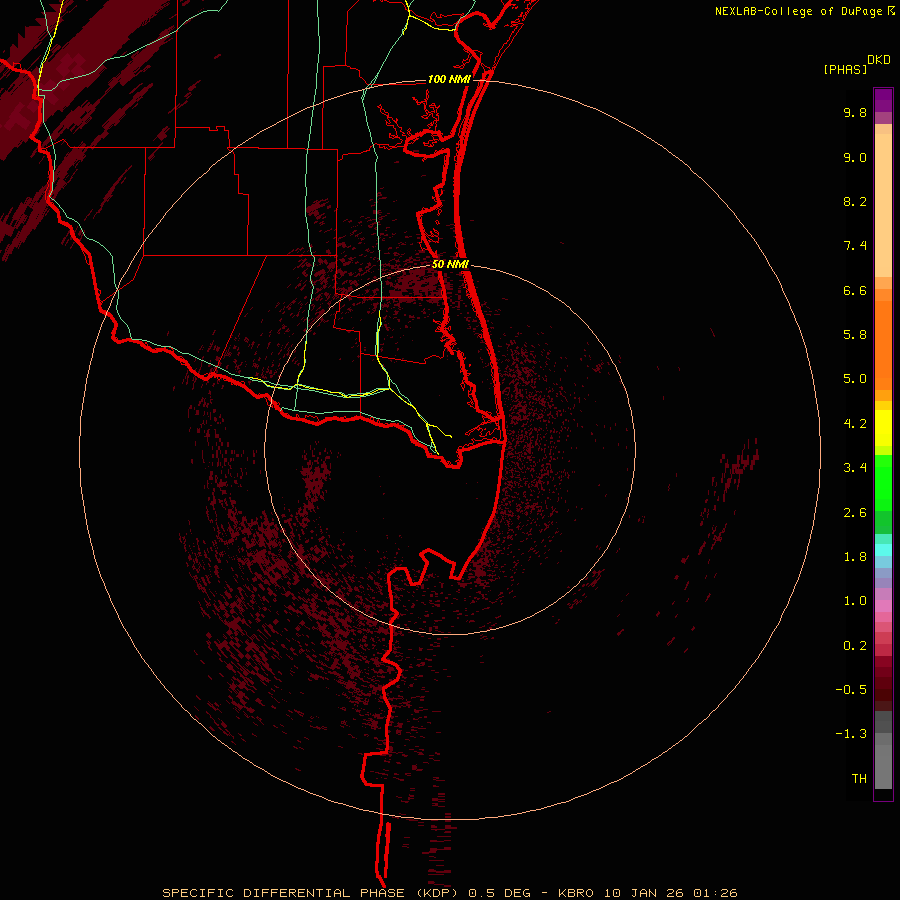Select the 4.2 legend value
Image resolution: width=900 pixels, height=900 pixels.
coord(855,424)
